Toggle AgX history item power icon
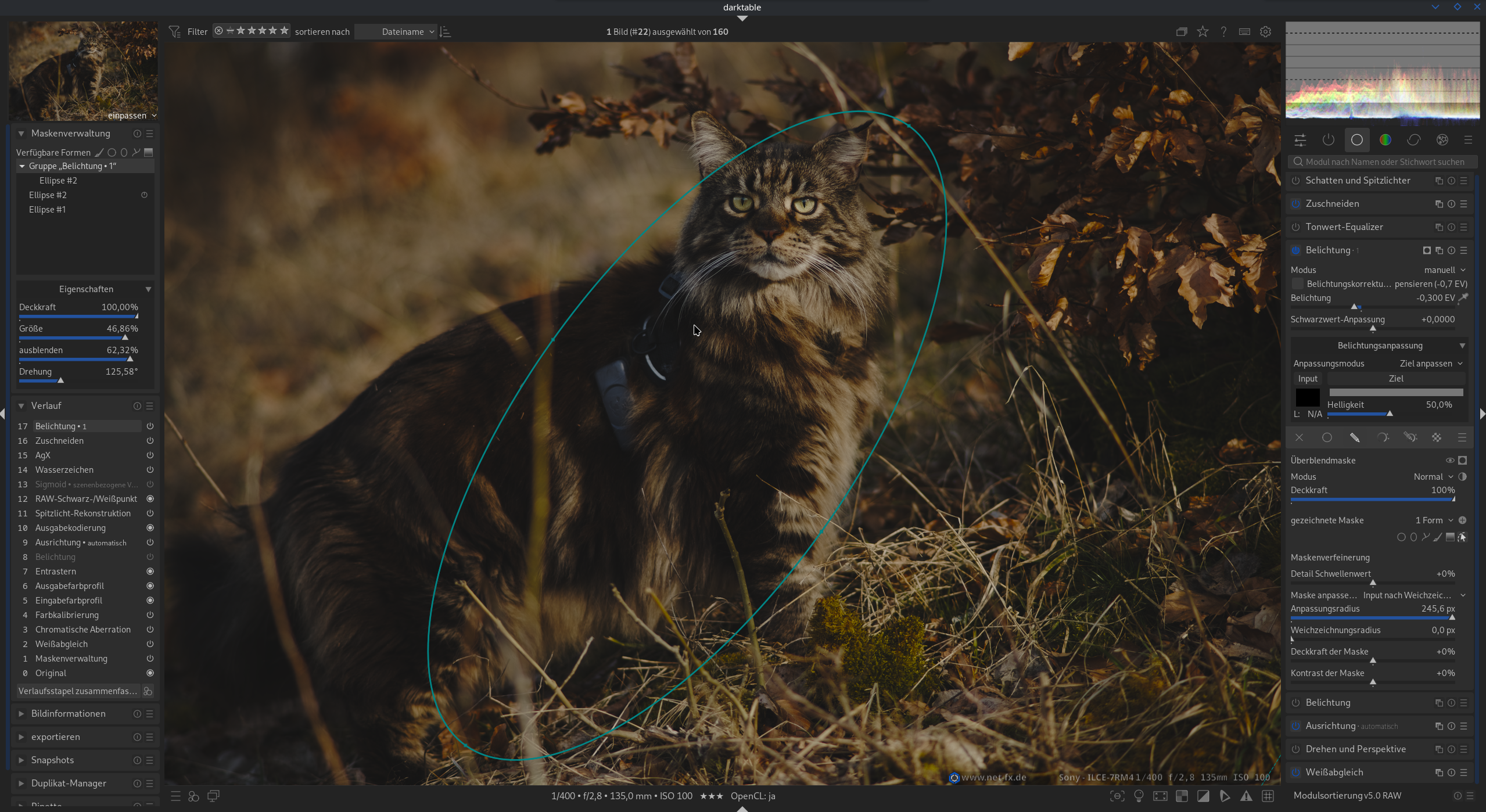 (150, 455)
